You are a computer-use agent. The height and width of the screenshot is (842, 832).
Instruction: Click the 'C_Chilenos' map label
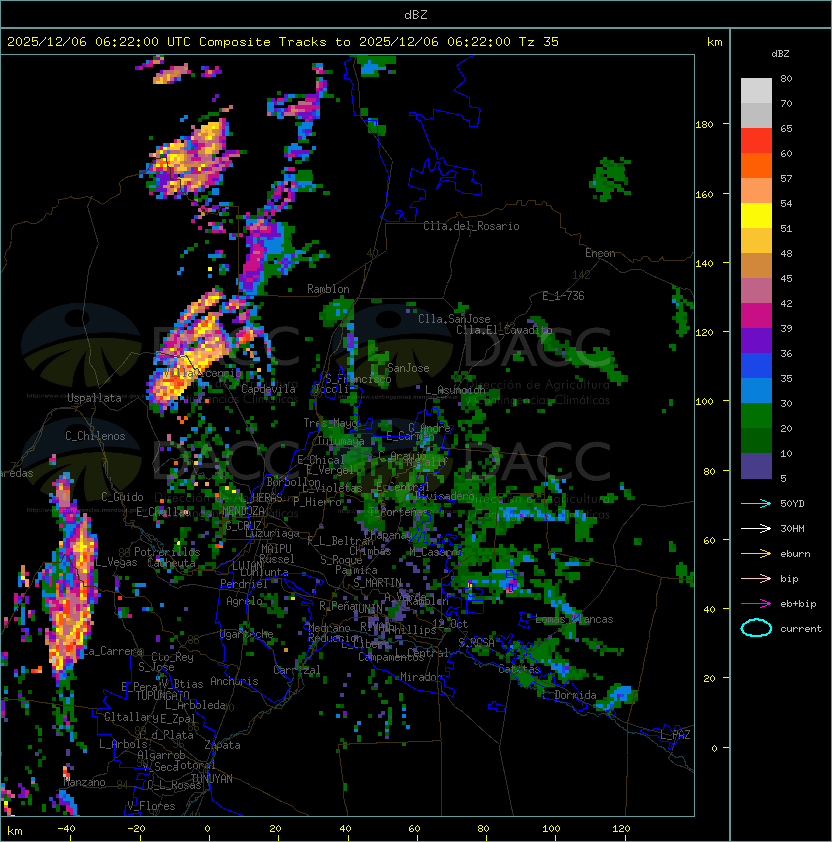click(95, 436)
